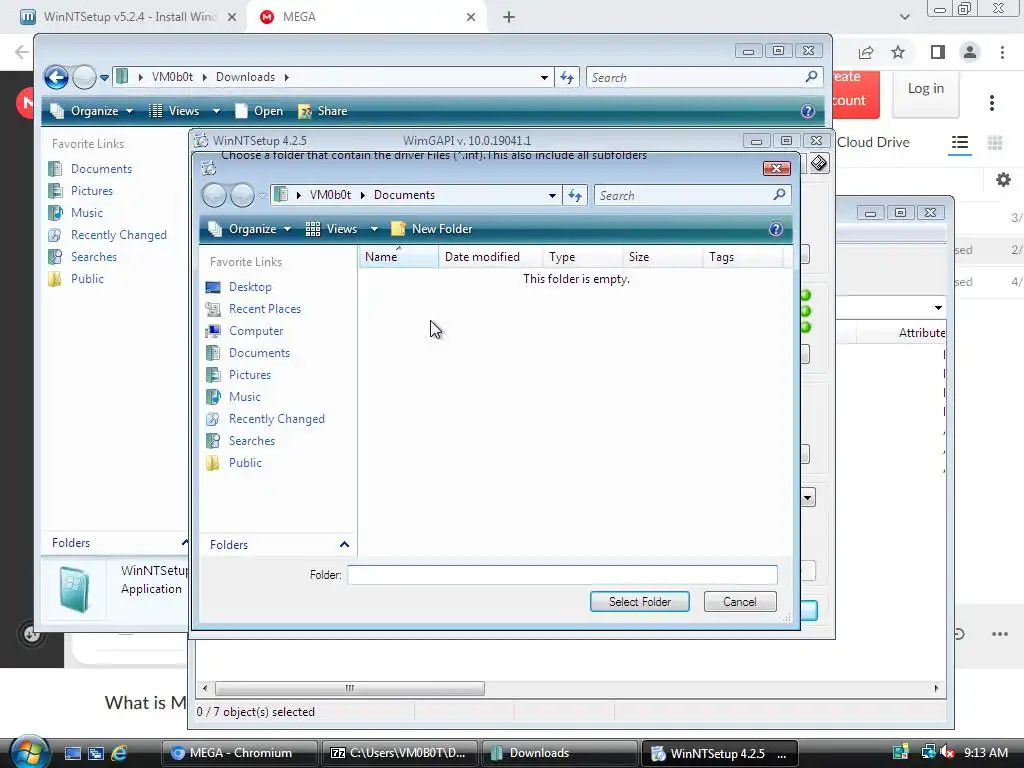Open Recent Places in dialog sidebar
The width and height of the screenshot is (1024, 768).
pyautogui.click(x=264, y=309)
